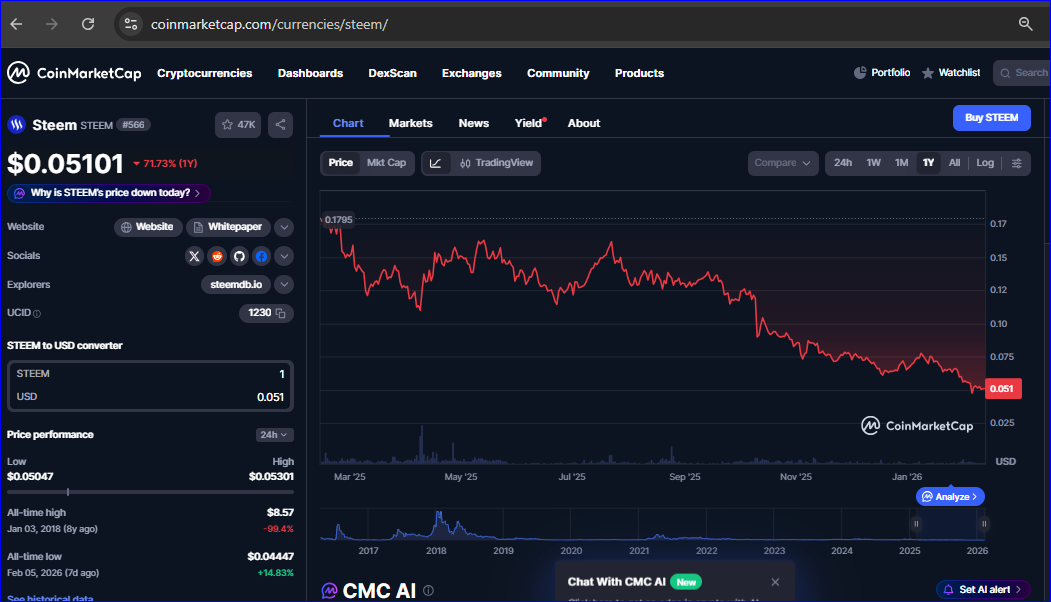This screenshot has height=602, width=1051.
Task: Click the UCID info icon
Action: (37, 314)
